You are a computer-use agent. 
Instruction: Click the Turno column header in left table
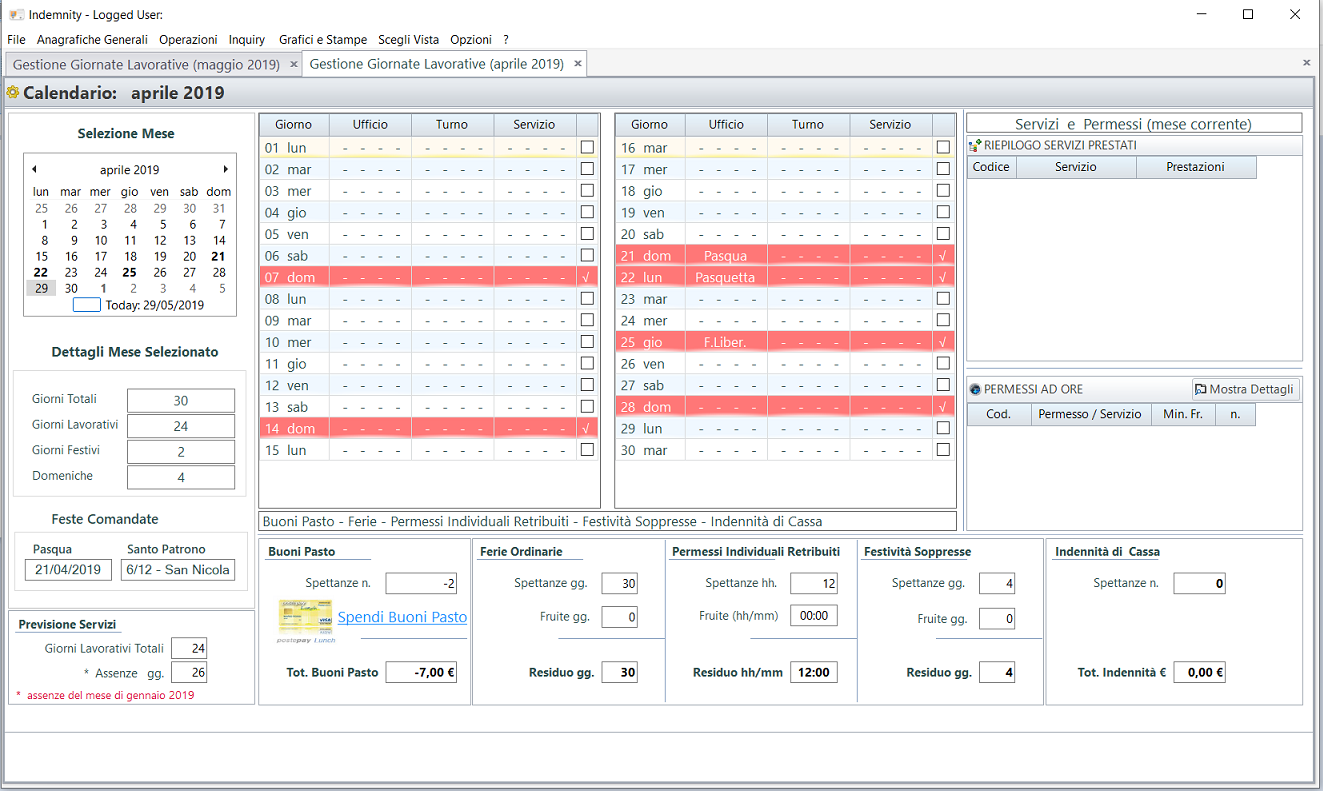coord(452,125)
